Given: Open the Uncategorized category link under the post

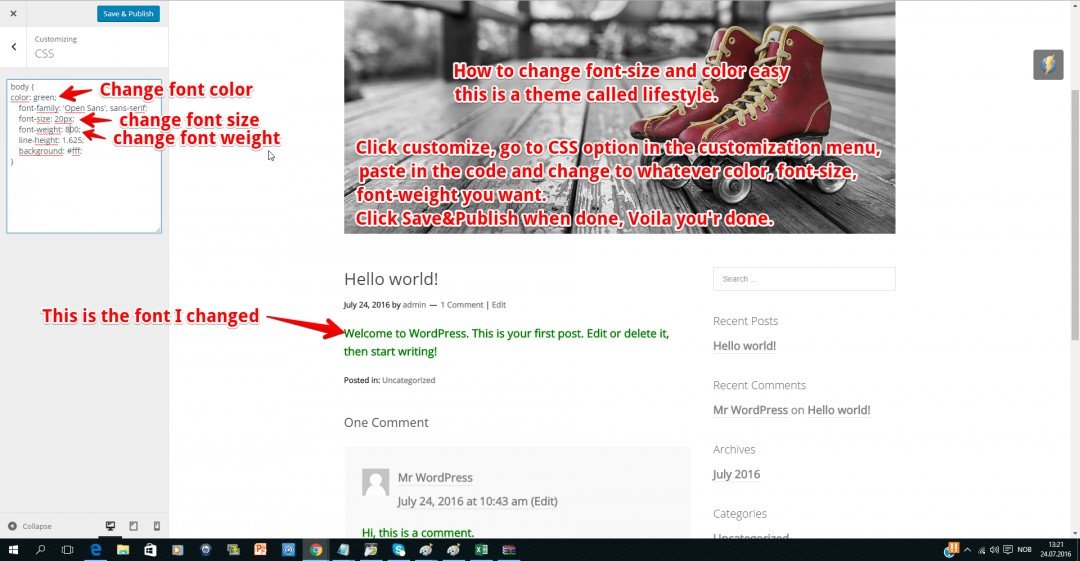Looking at the screenshot, I should point(408,380).
